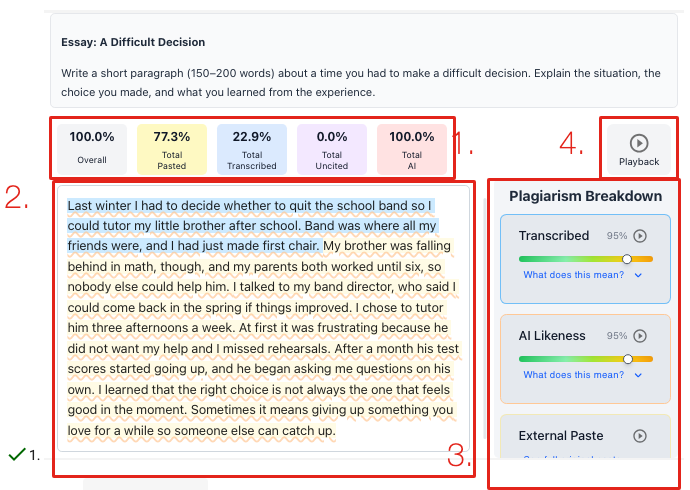
Task: Click the Transcribed slider handle
Action: tap(627, 259)
